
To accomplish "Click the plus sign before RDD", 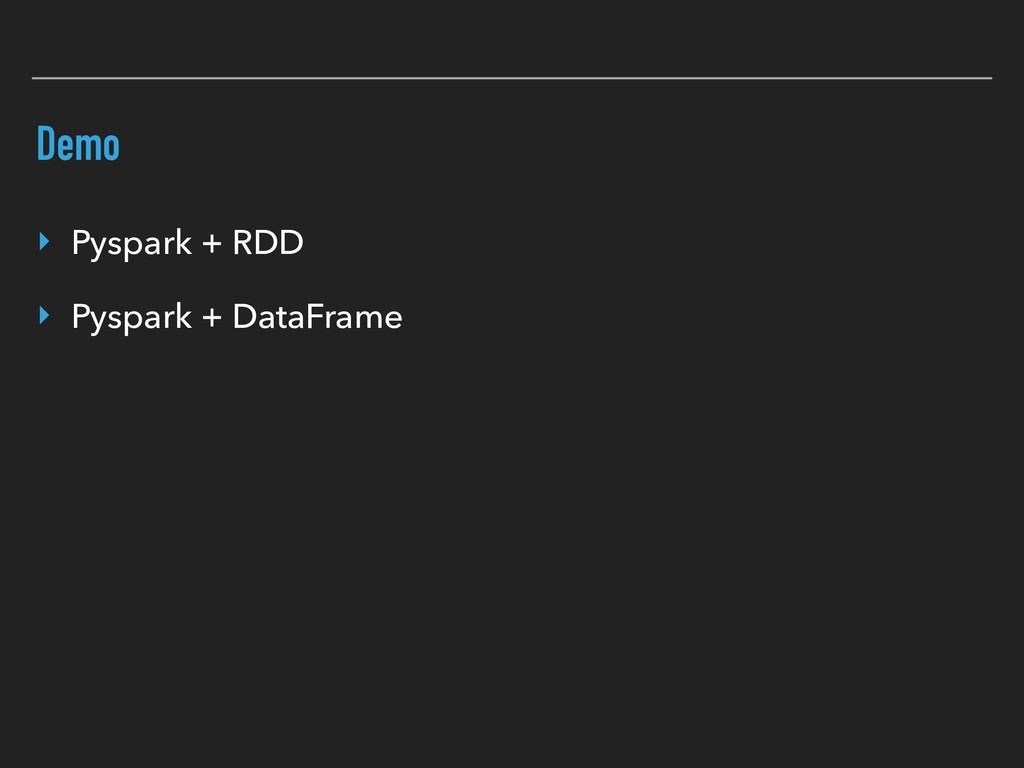I will tap(211, 244).
